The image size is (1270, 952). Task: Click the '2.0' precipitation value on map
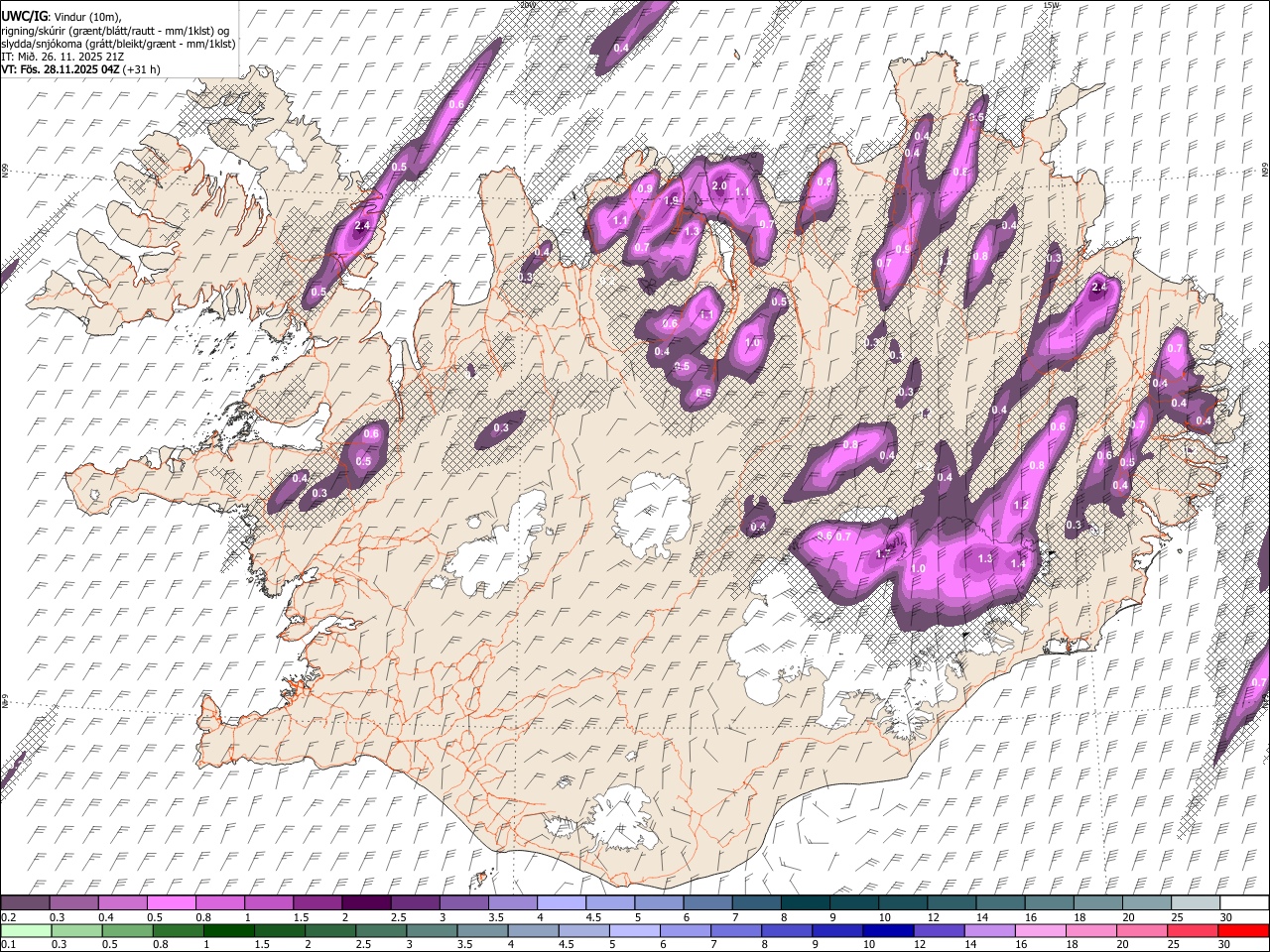click(720, 186)
